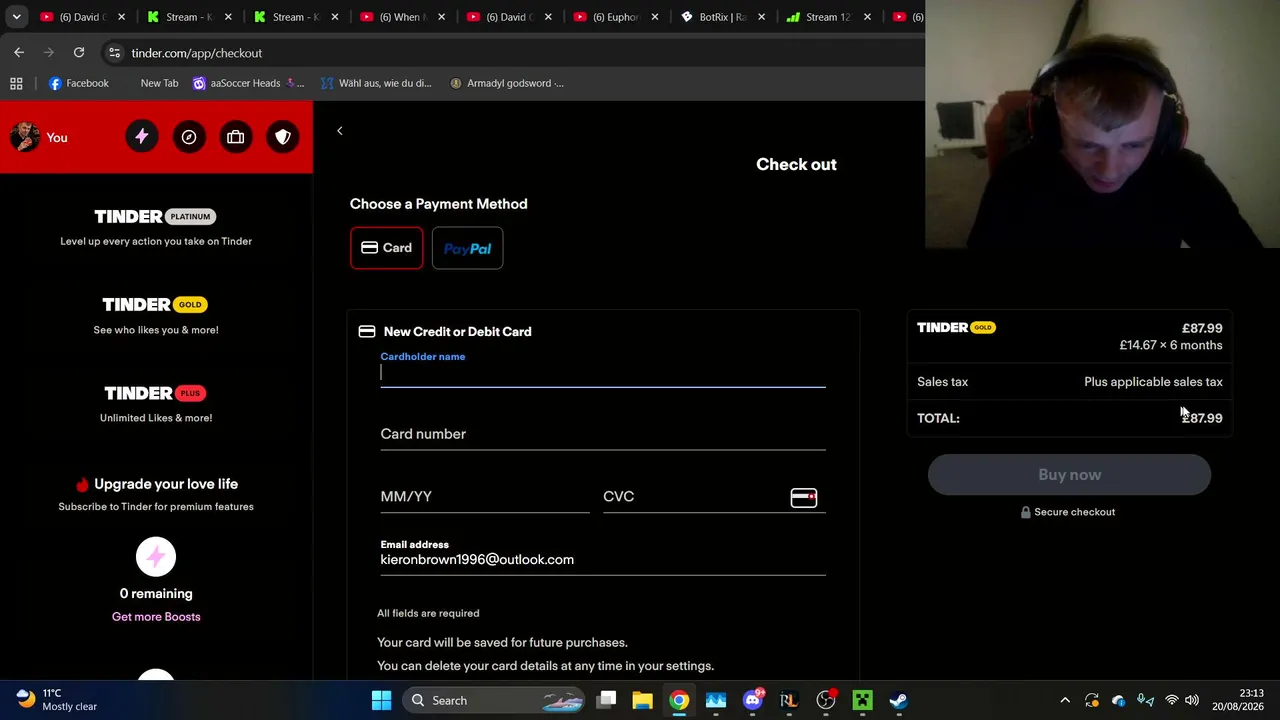Select the Tinder Gold plan in sidebar

click(156, 315)
